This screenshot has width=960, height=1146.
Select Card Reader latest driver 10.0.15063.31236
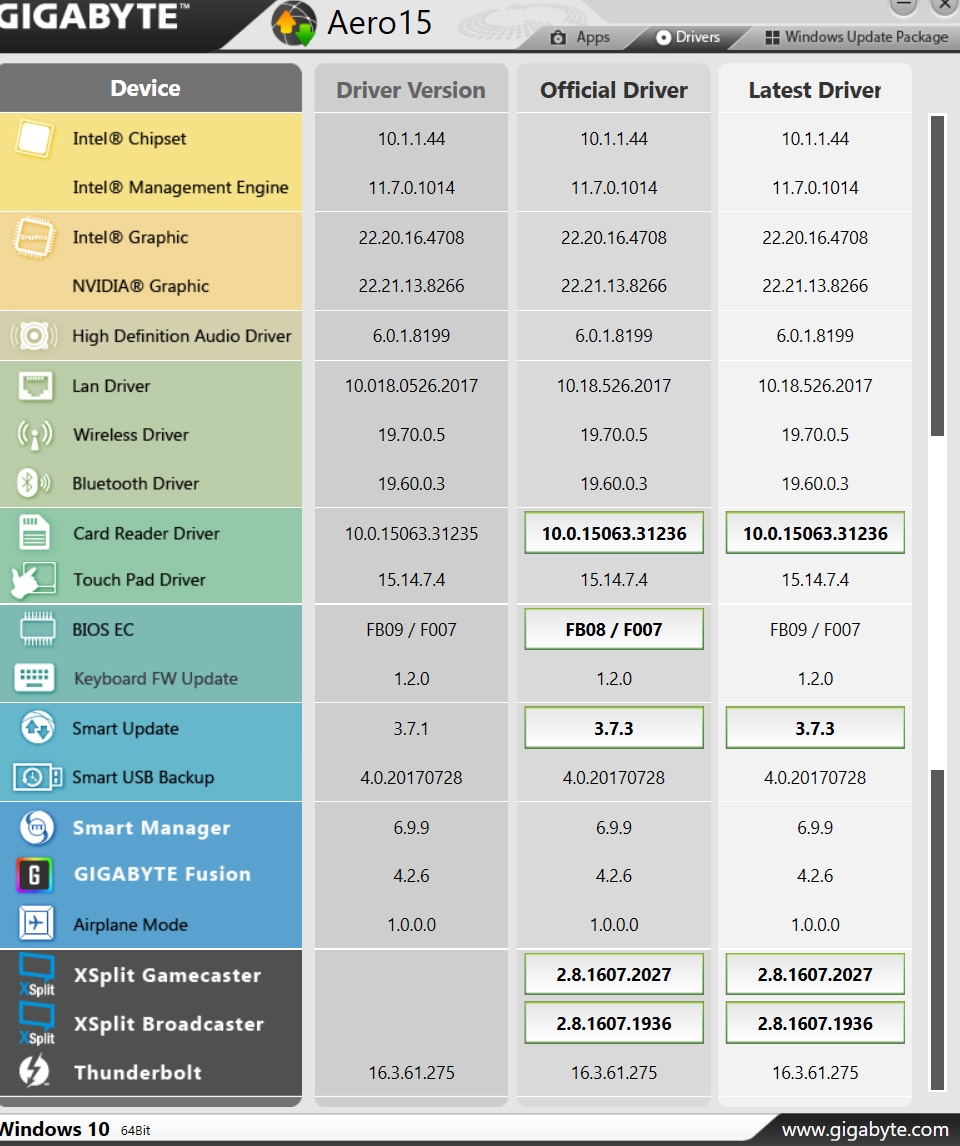(x=815, y=533)
